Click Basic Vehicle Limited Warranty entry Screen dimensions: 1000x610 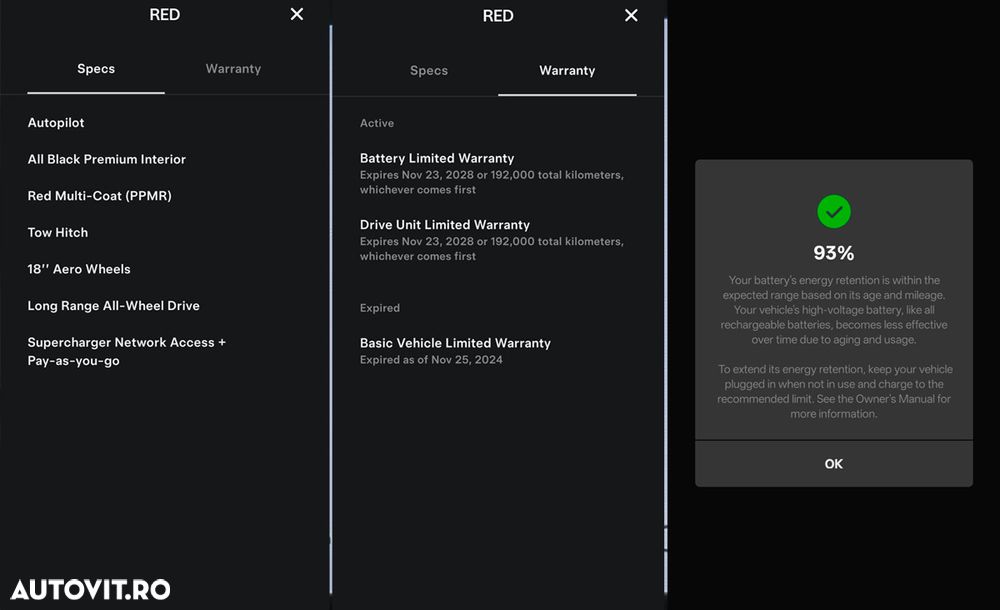455,350
